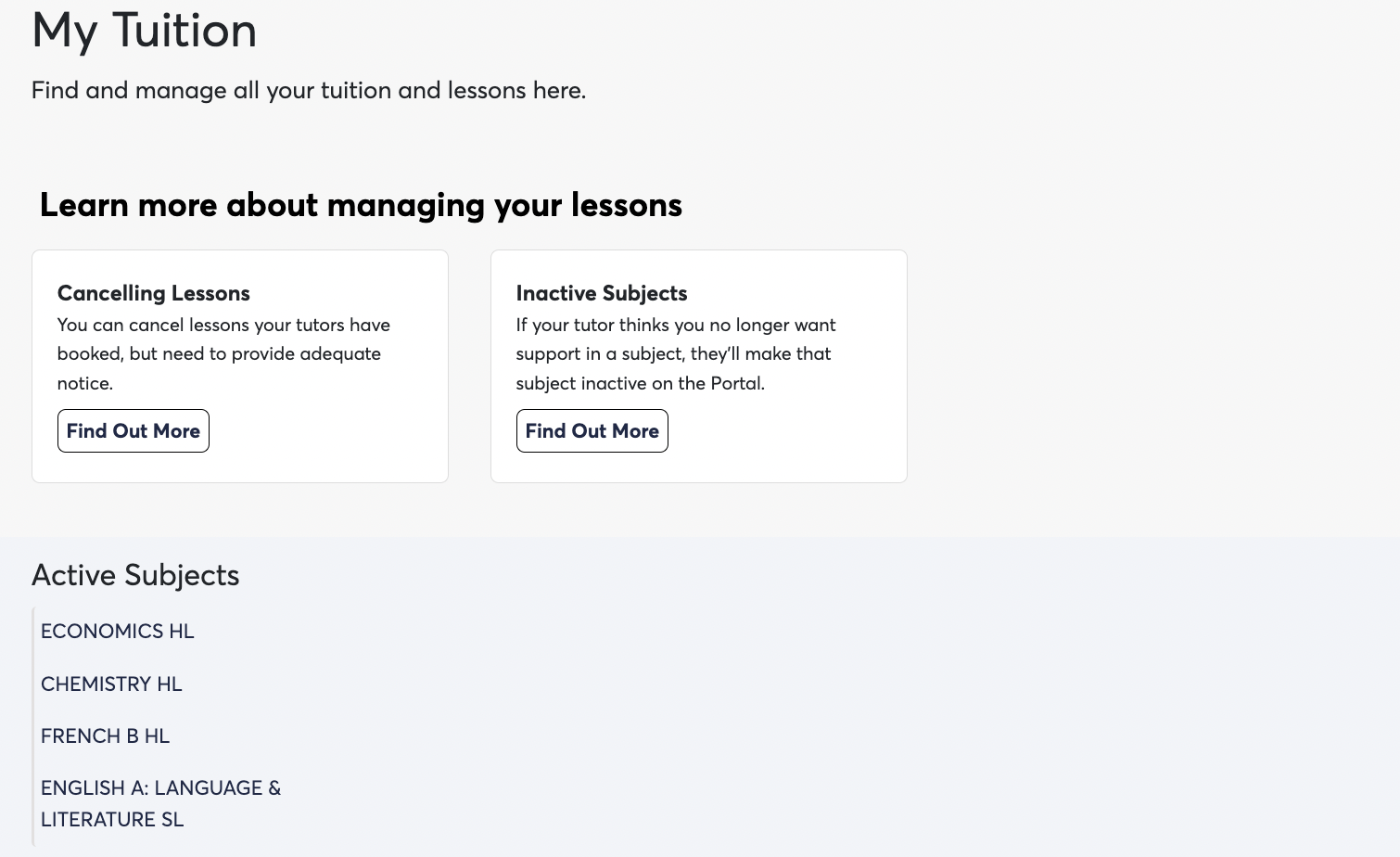
Task: Click the Cancelling Lessons card title
Action: tap(154, 293)
